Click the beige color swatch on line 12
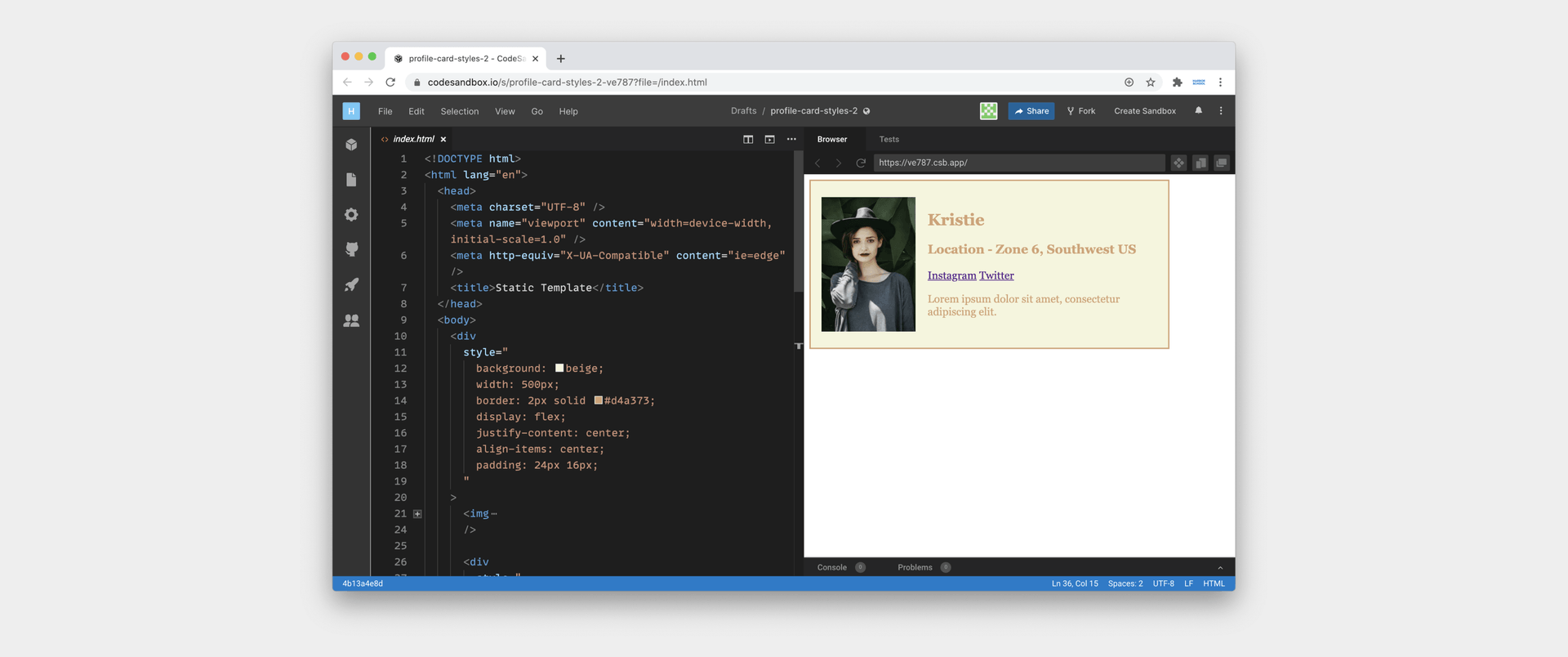Image resolution: width=1568 pixels, height=657 pixels. [x=559, y=369]
